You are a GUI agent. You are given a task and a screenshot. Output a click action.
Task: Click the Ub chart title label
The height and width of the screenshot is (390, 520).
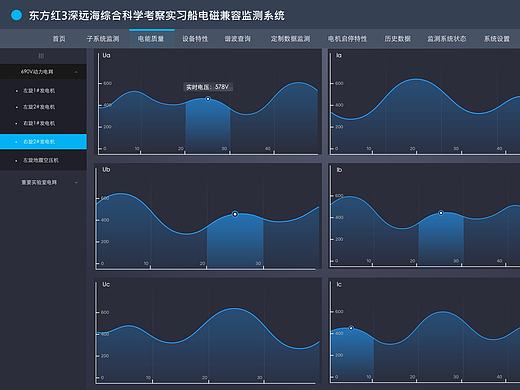[x=106, y=170]
